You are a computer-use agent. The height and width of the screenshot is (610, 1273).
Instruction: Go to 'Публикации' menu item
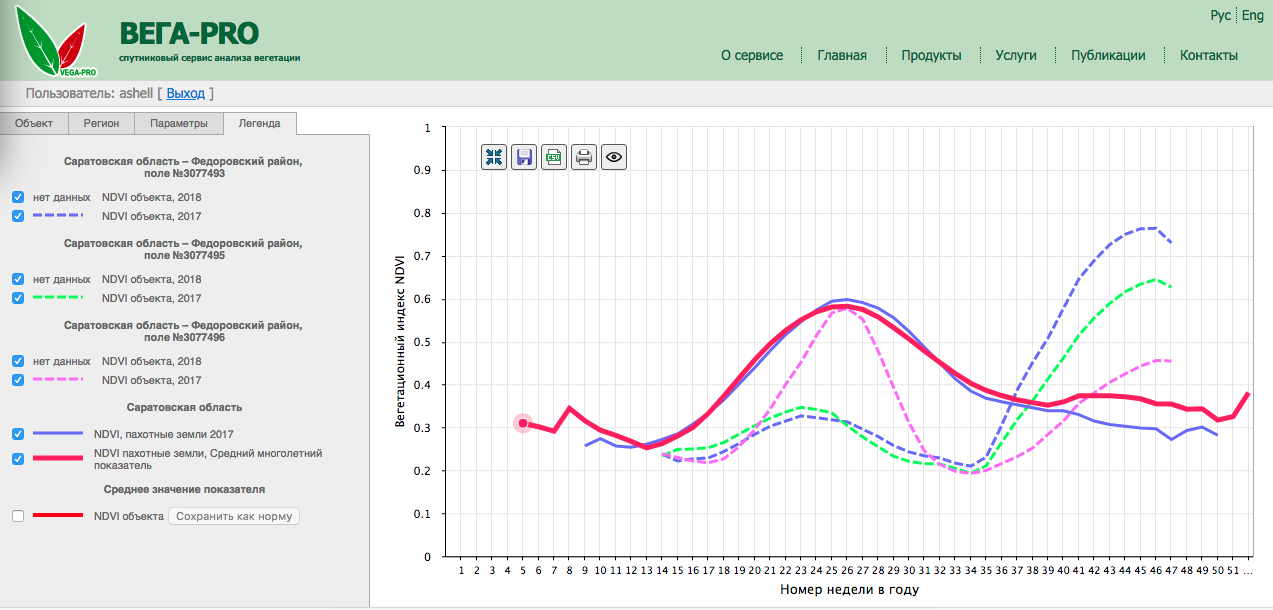pyautogui.click(x=1108, y=55)
